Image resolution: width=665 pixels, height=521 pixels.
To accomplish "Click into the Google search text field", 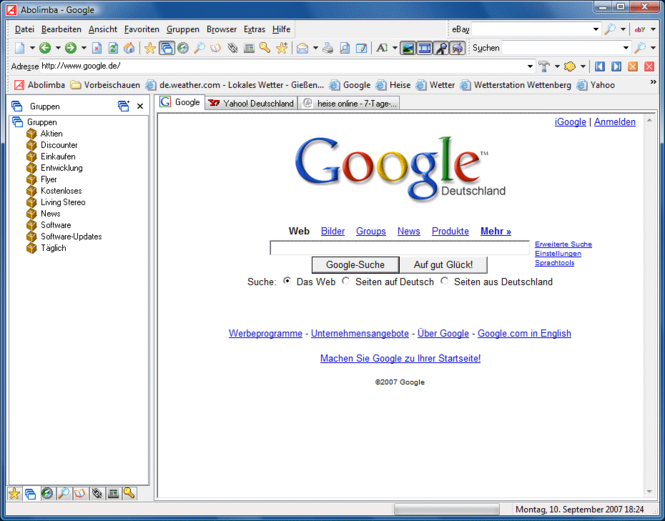I will 400,248.
